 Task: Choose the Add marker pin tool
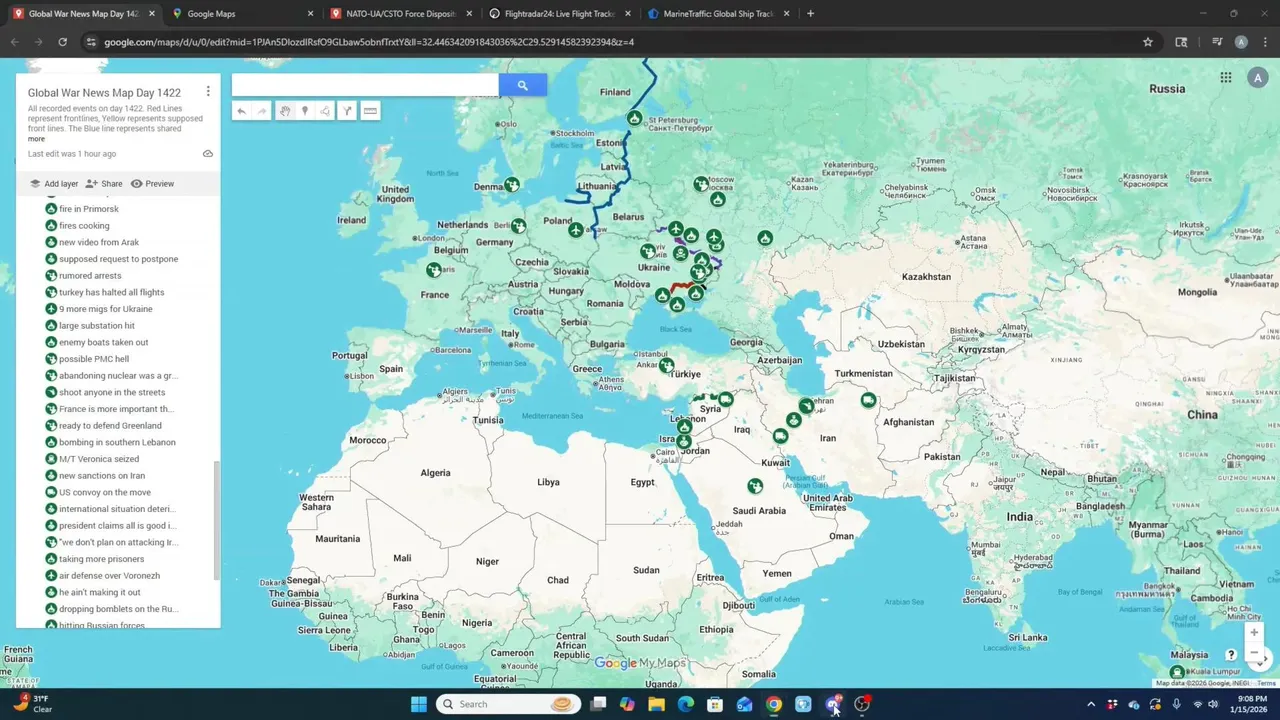click(x=305, y=111)
